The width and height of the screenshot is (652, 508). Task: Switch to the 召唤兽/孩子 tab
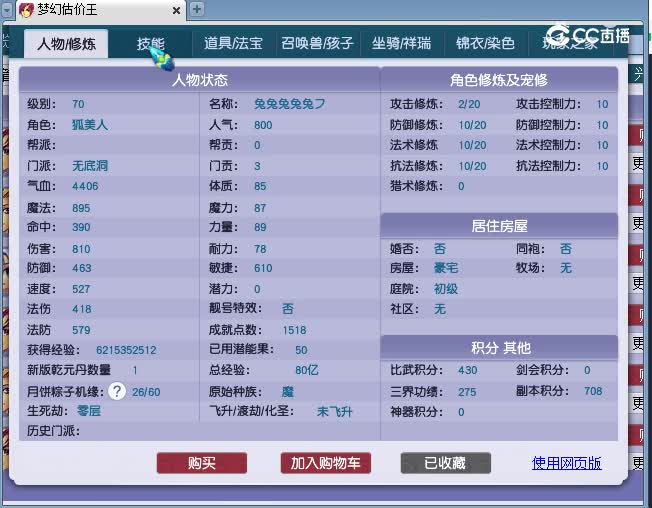(x=317, y=43)
